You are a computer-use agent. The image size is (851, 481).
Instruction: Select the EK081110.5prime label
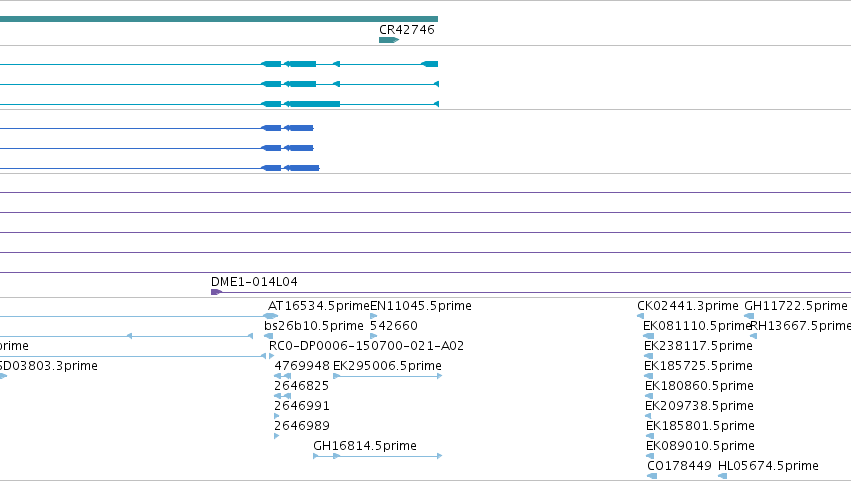[697, 326]
